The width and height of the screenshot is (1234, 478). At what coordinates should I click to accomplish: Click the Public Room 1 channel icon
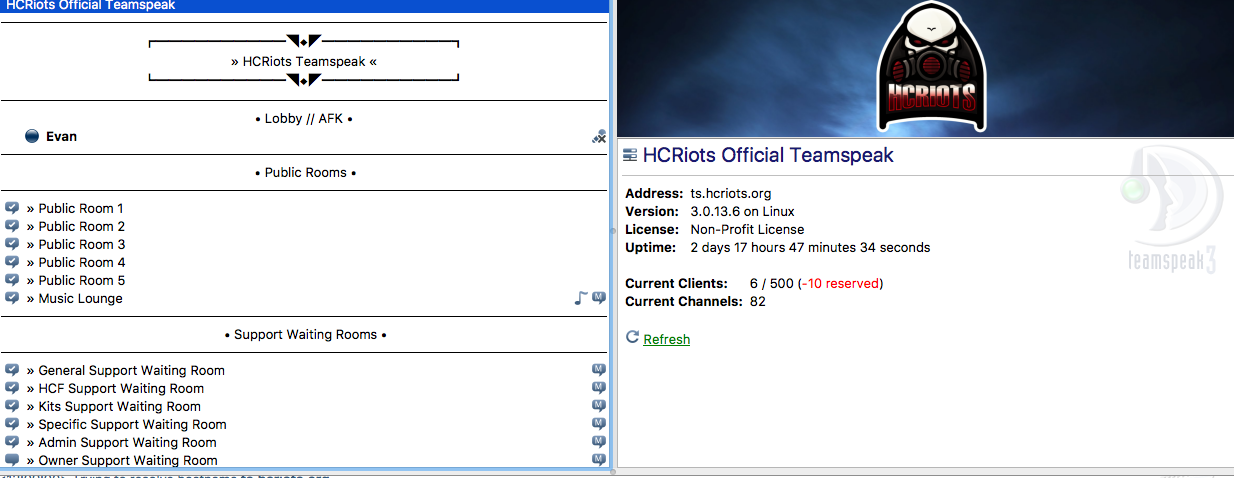[x=12, y=208]
